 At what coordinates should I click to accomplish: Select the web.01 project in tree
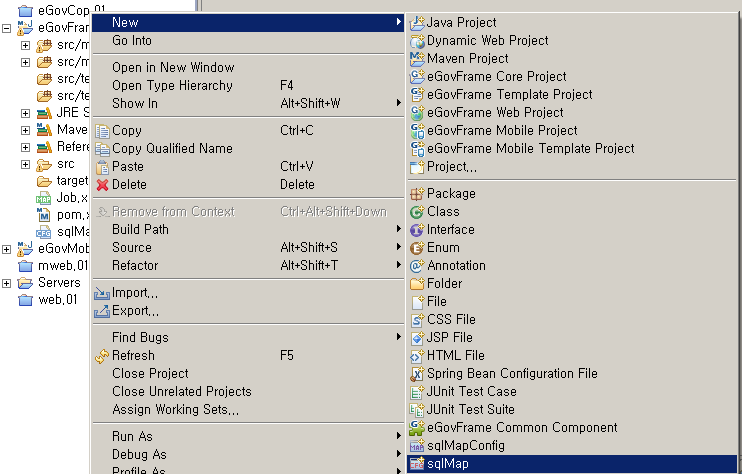click(58, 300)
